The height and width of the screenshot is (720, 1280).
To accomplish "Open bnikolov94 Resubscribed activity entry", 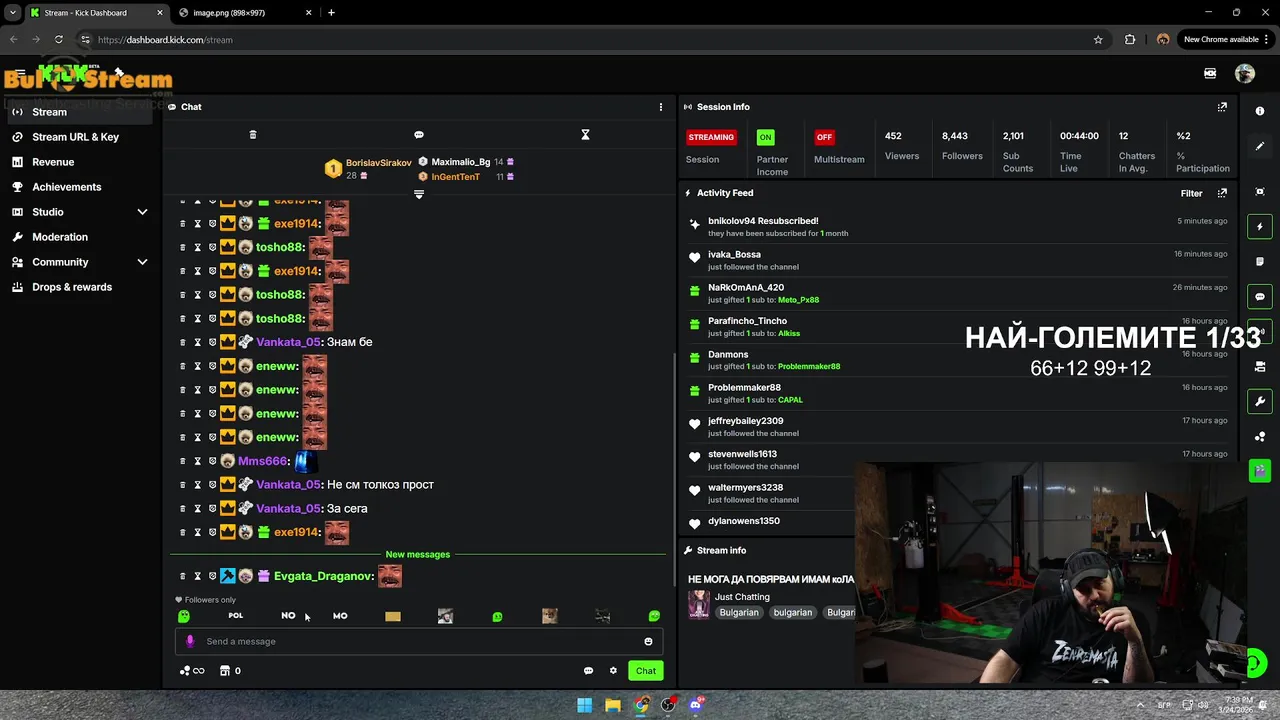I will click(957, 227).
